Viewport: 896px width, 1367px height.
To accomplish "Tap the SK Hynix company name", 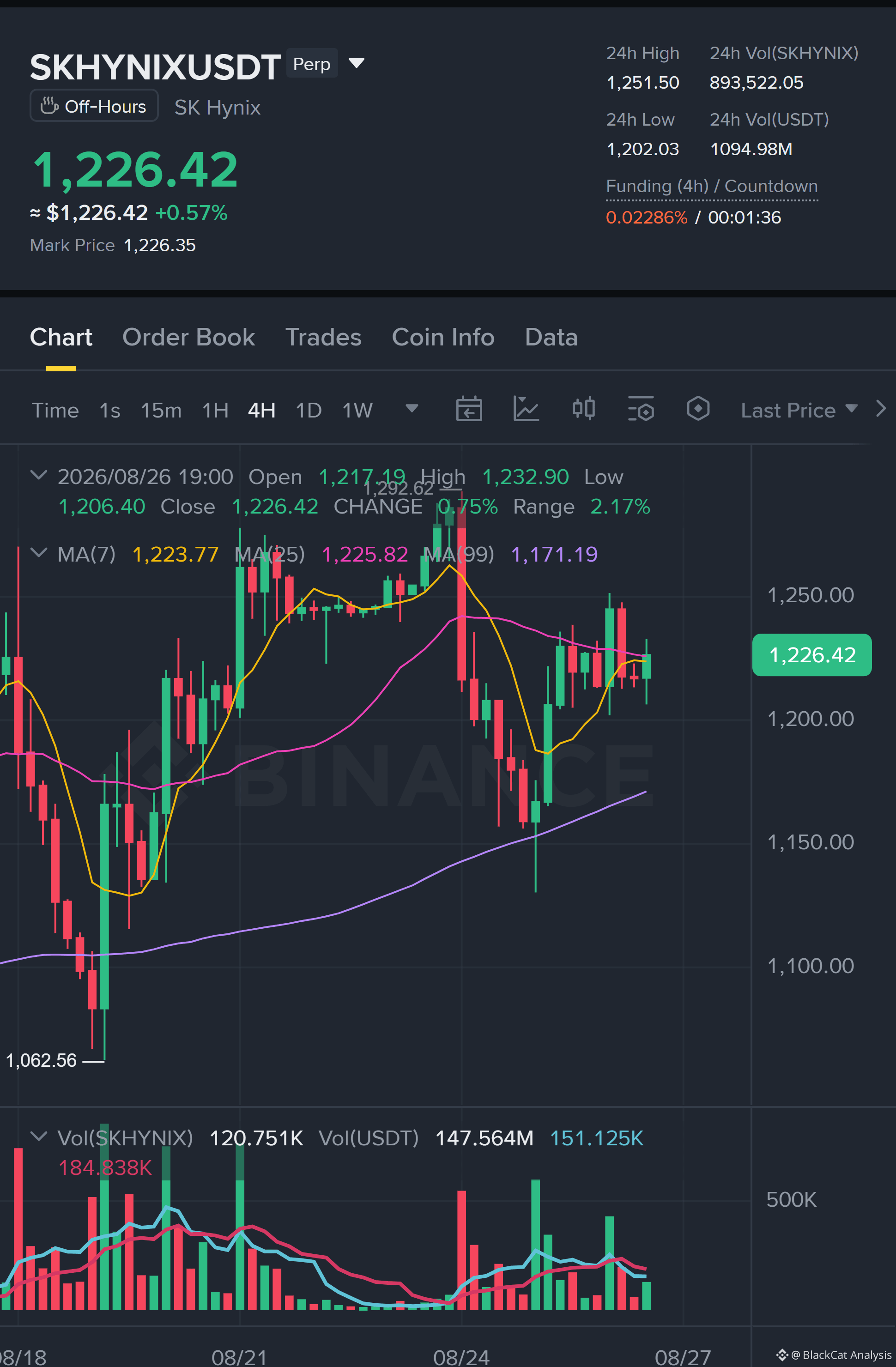I will (x=217, y=108).
